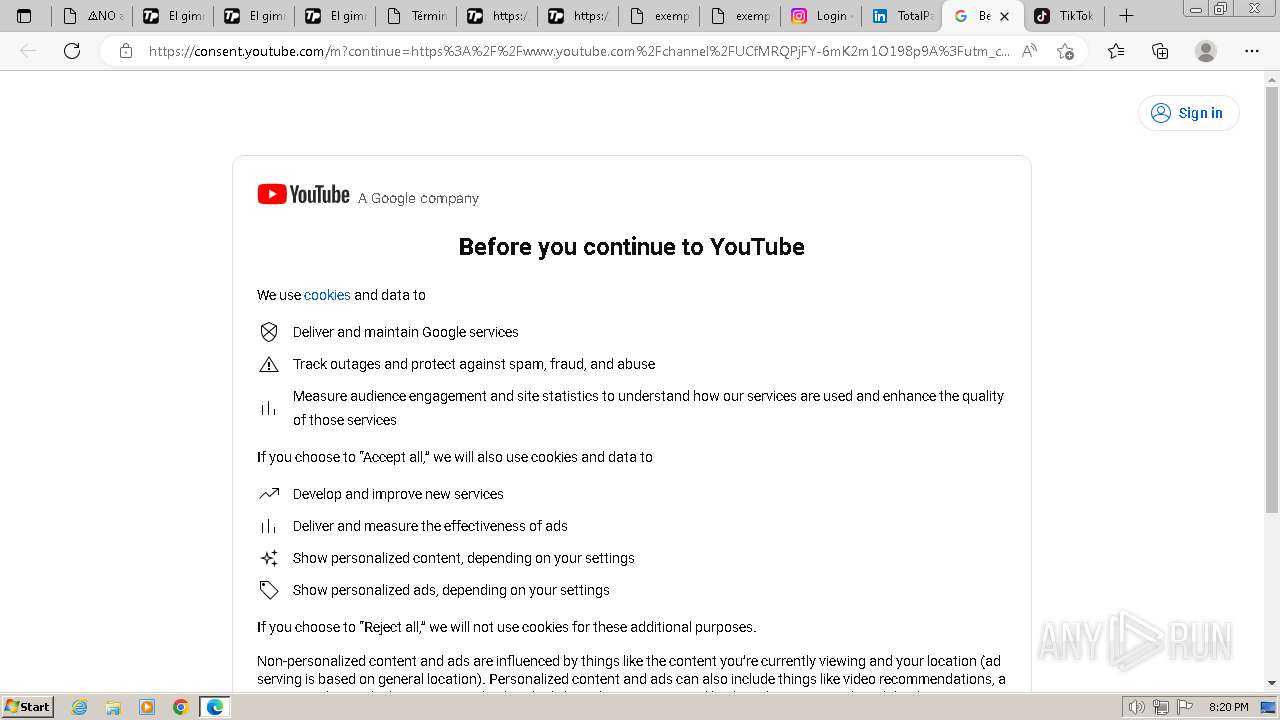1280x720 pixels.
Task: Click 'A Google company' text
Action: pyautogui.click(x=418, y=198)
